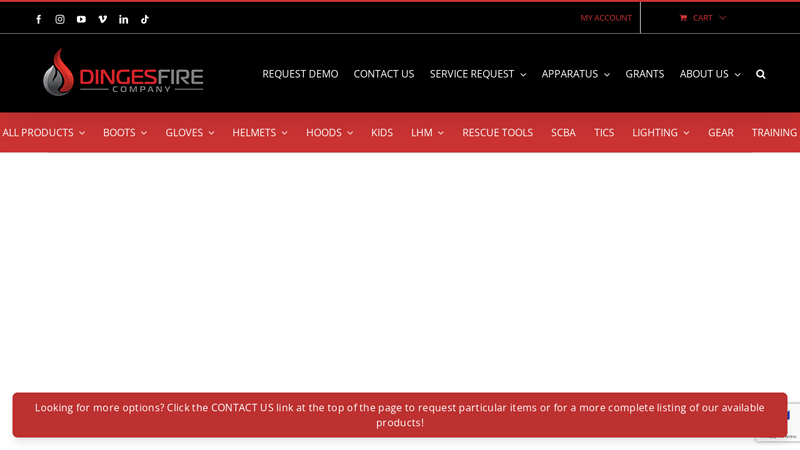The image size is (800, 450).
Task: Open the Vimeo social icon
Action: coord(102,19)
